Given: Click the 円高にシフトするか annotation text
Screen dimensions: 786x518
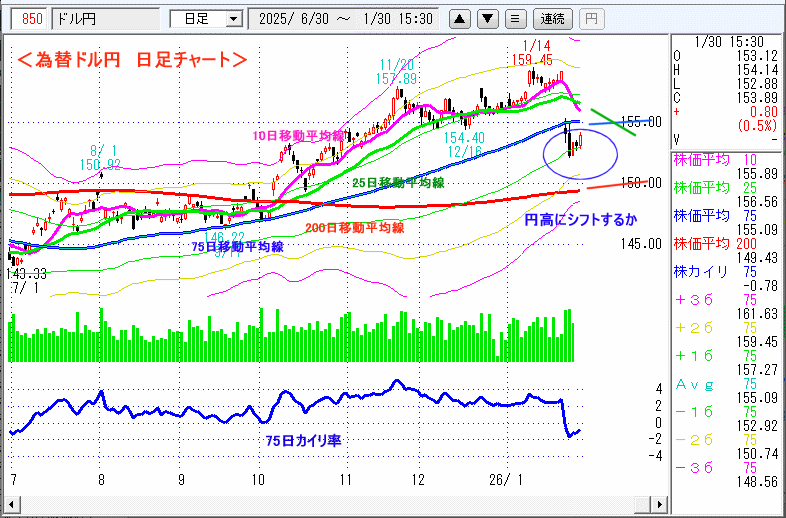Looking at the screenshot, I should pos(581,217).
